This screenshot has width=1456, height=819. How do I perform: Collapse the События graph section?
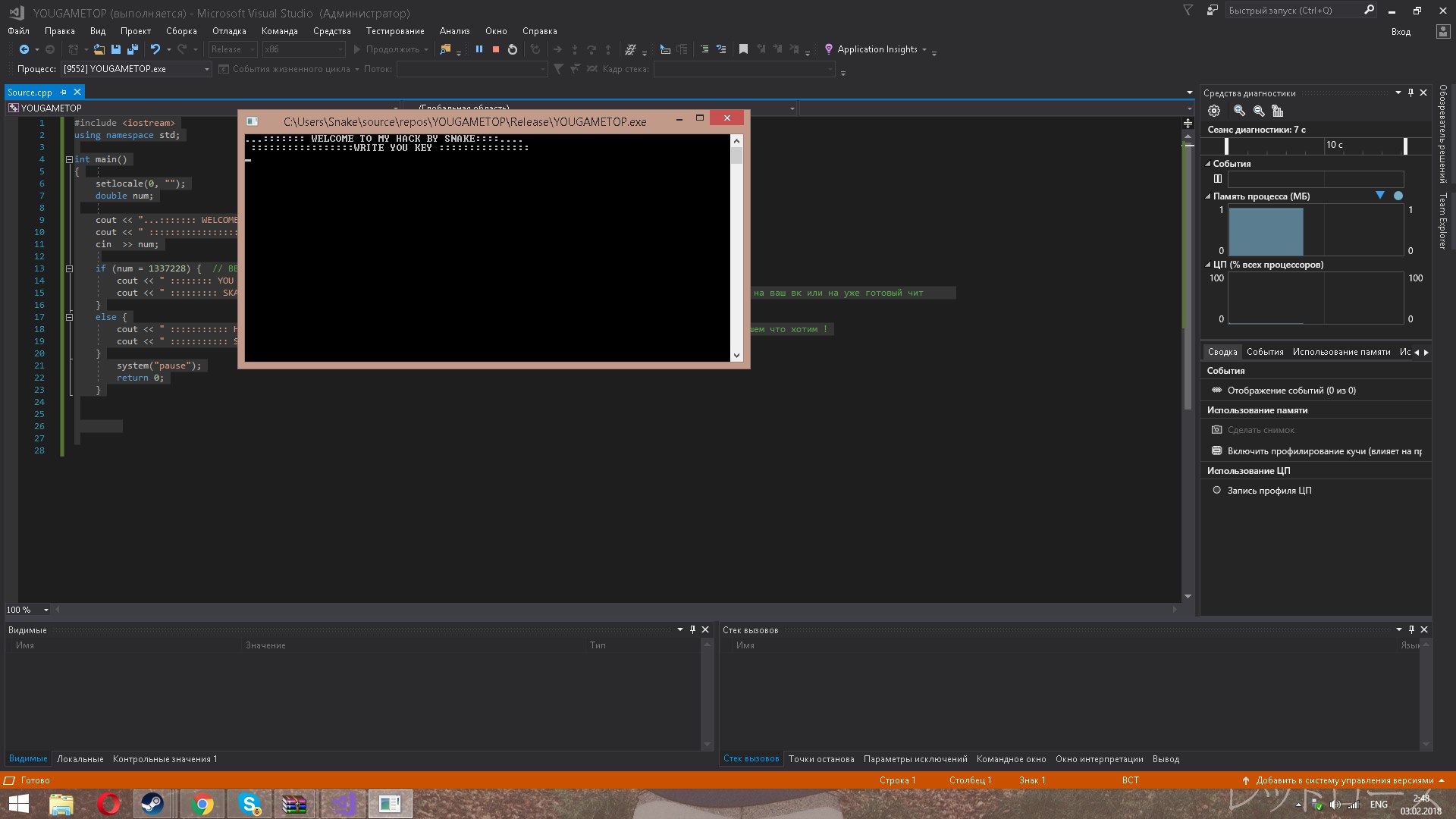(x=1208, y=164)
